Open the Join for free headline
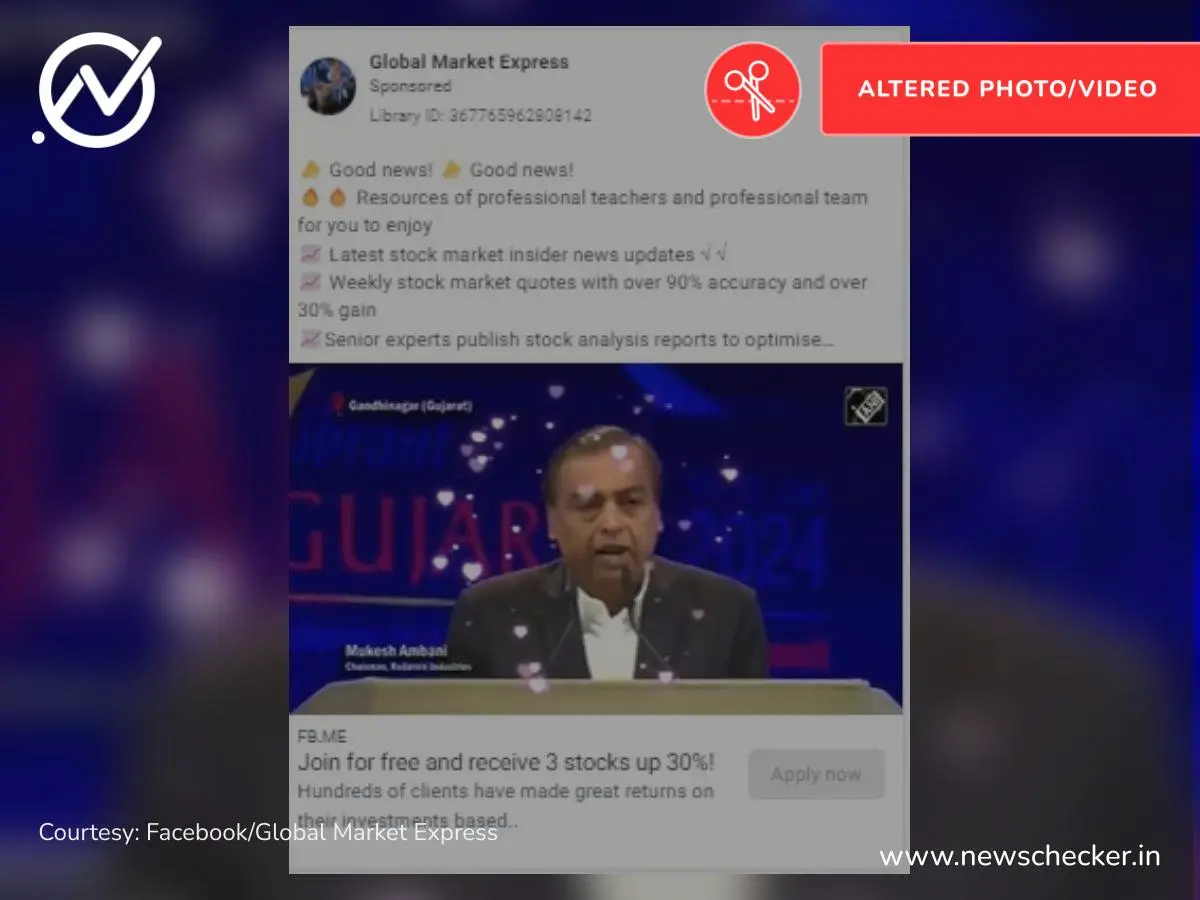The height and width of the screenshot is (900, 1200). (506, 763)
